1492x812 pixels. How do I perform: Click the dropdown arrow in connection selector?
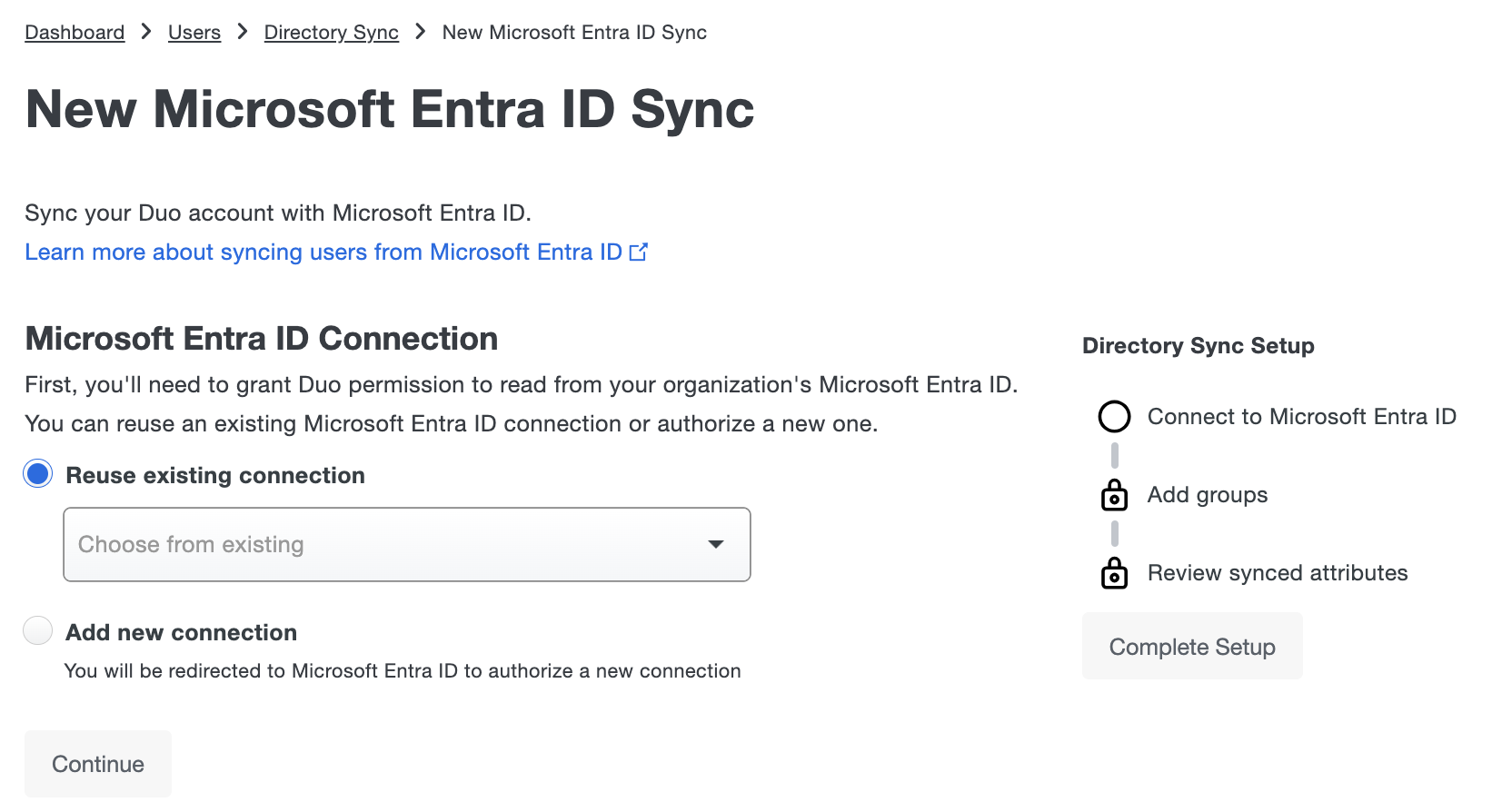click(716, 544)
